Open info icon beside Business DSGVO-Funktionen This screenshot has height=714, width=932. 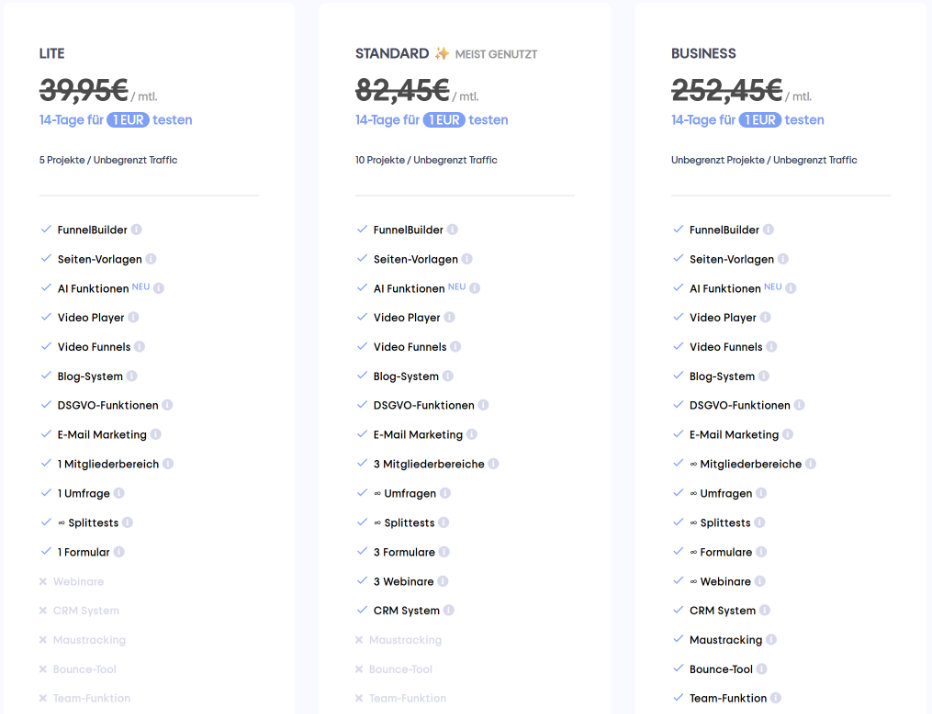(799, 405)
